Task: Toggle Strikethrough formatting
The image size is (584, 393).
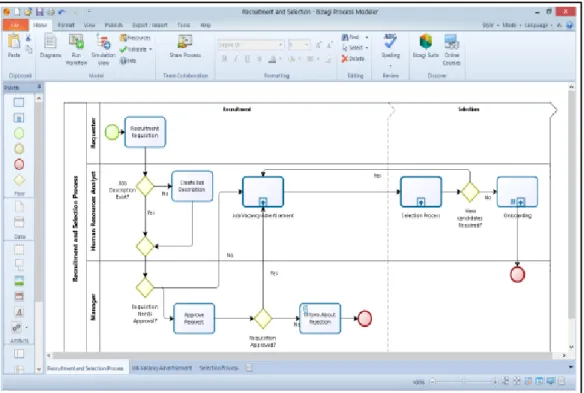Action: (259, 59)
